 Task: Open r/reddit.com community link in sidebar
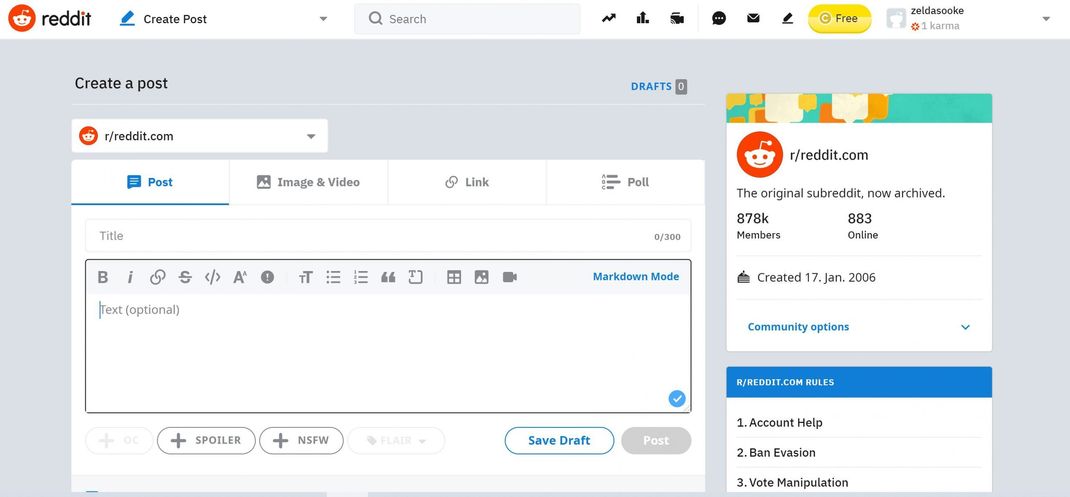point(828,155)
